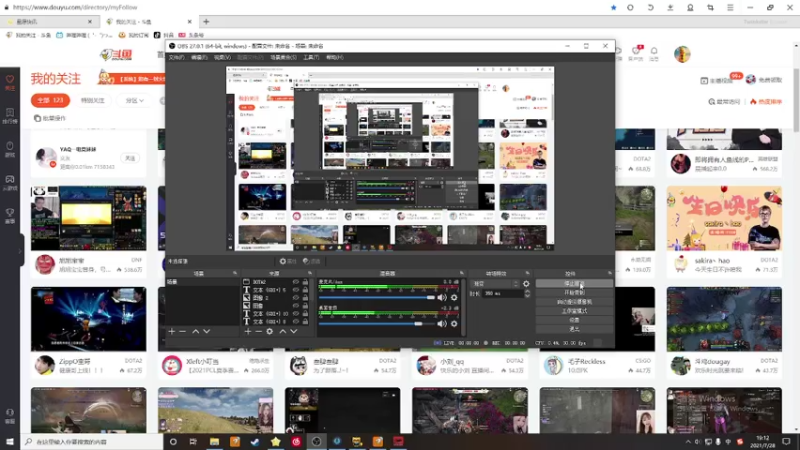Toggle visibility eye for 文本 (GDI+) 10 source
Screen dimensions: 800x450
[295, 314]
